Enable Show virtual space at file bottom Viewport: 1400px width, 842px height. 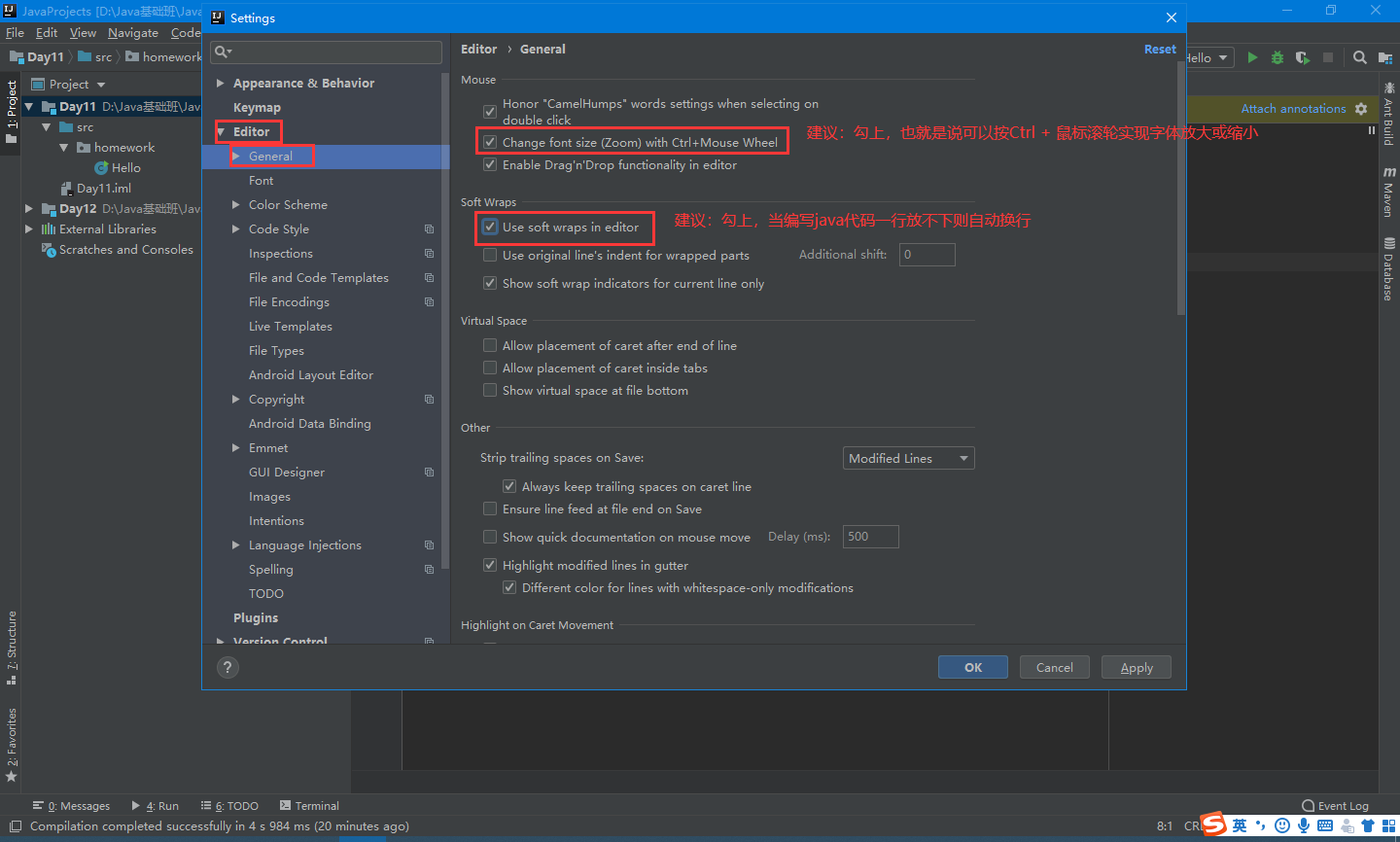pyautogui.click(x=490, y=391)
